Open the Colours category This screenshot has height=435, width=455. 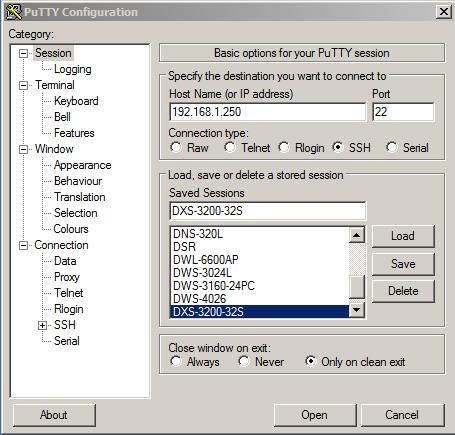71,229
